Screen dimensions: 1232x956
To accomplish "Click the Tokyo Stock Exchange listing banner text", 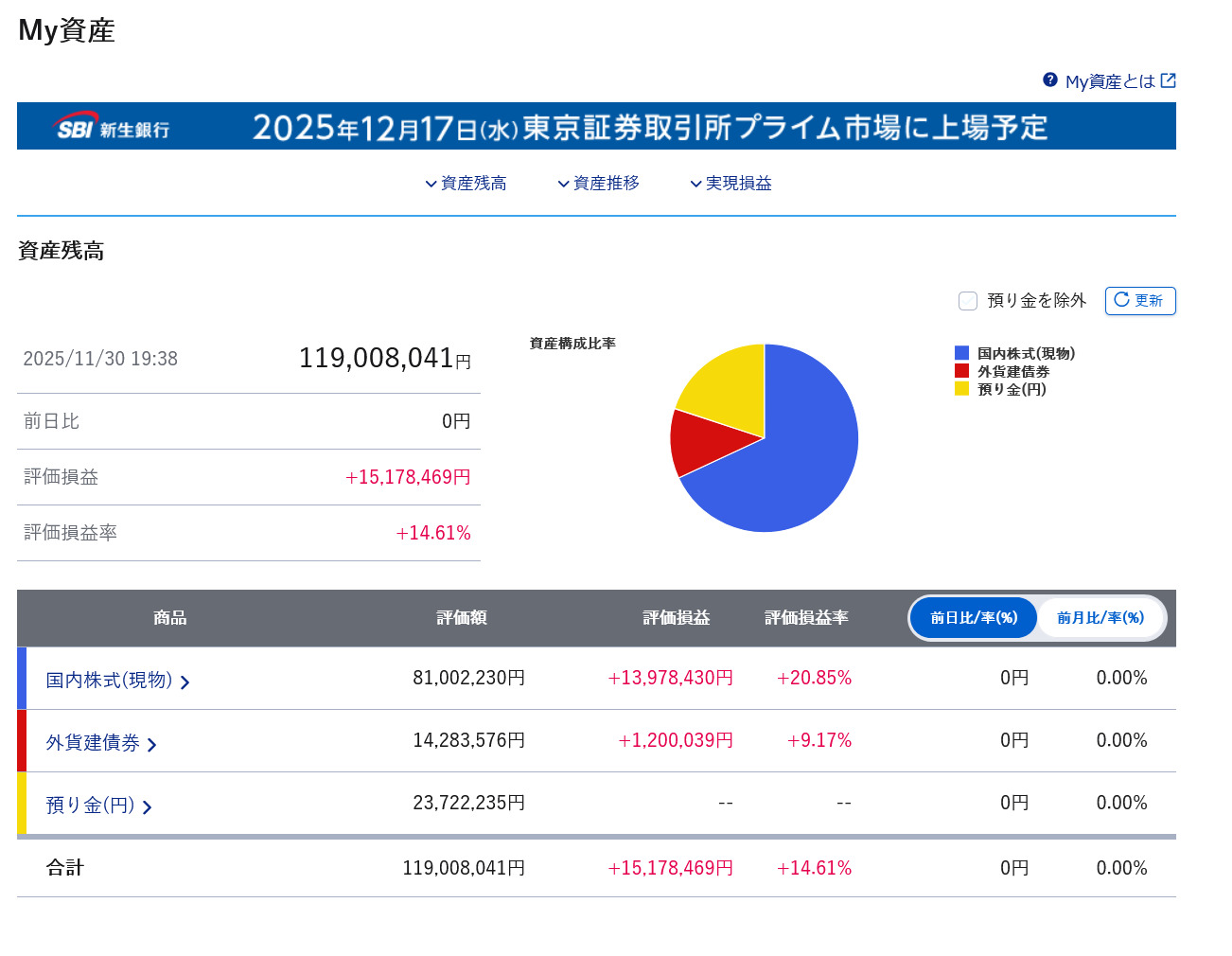I will click(x=649, y=127).
